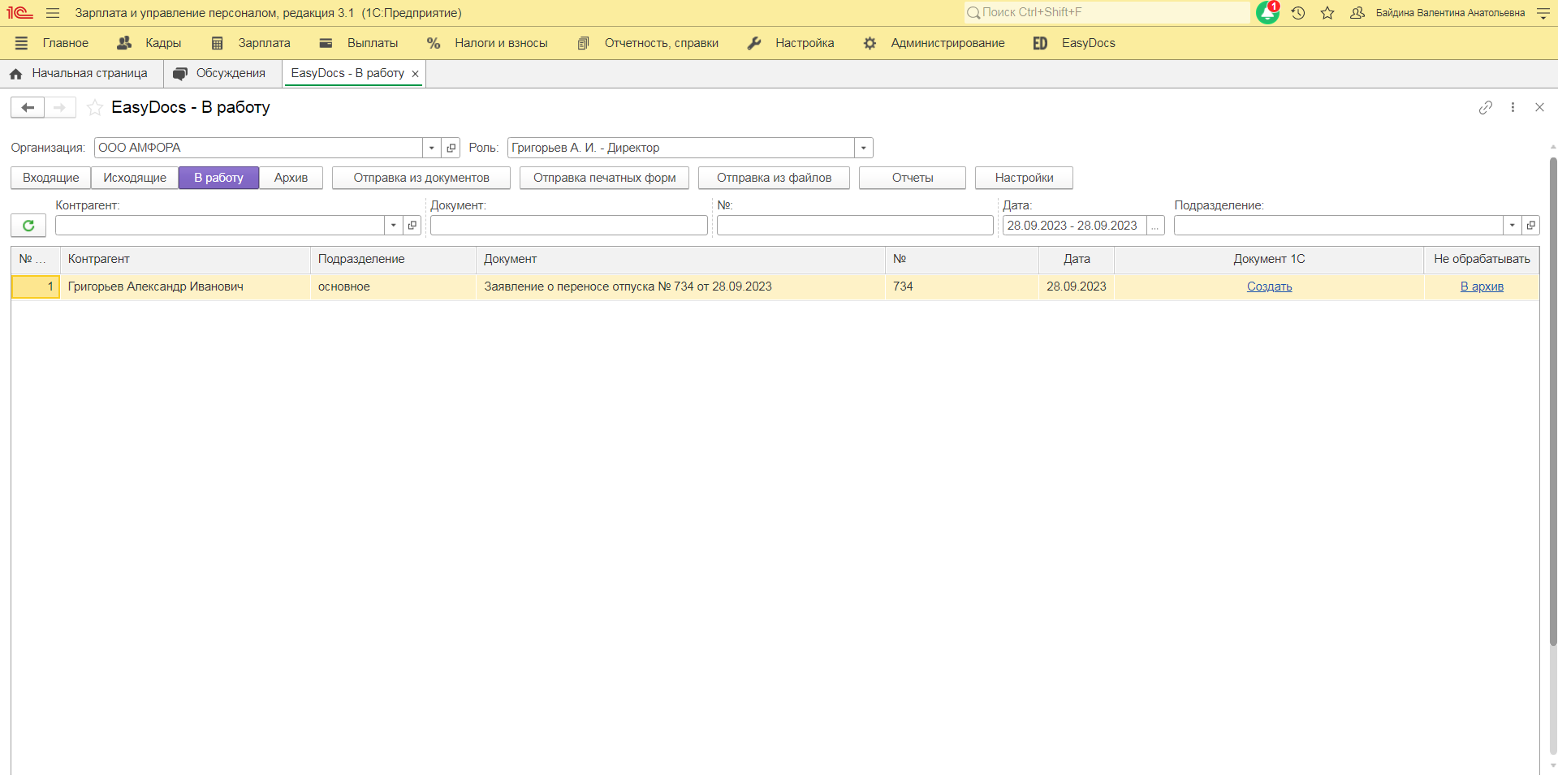Click the В архив link in row
The image size is (1558, 784).
point(1482,286)
